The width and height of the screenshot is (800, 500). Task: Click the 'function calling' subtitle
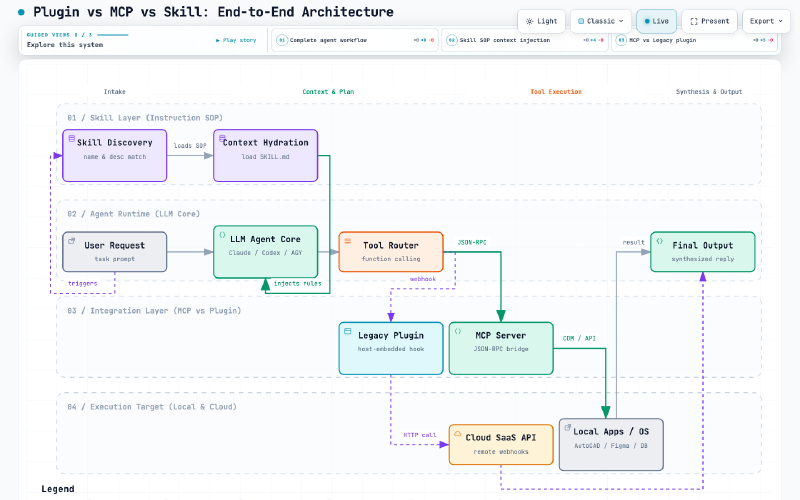tap(391, 259)
